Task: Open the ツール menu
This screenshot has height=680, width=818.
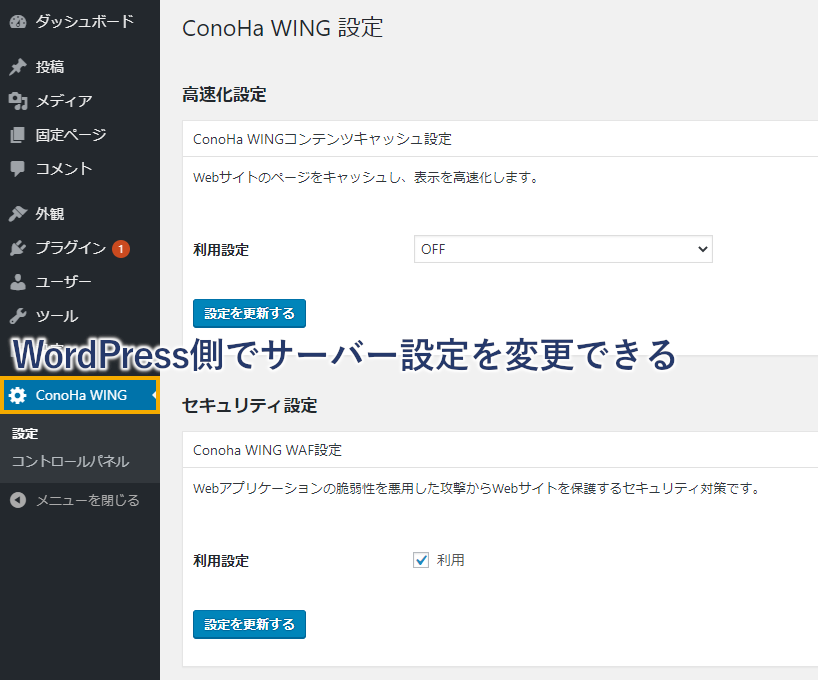Action: point(80,316)
